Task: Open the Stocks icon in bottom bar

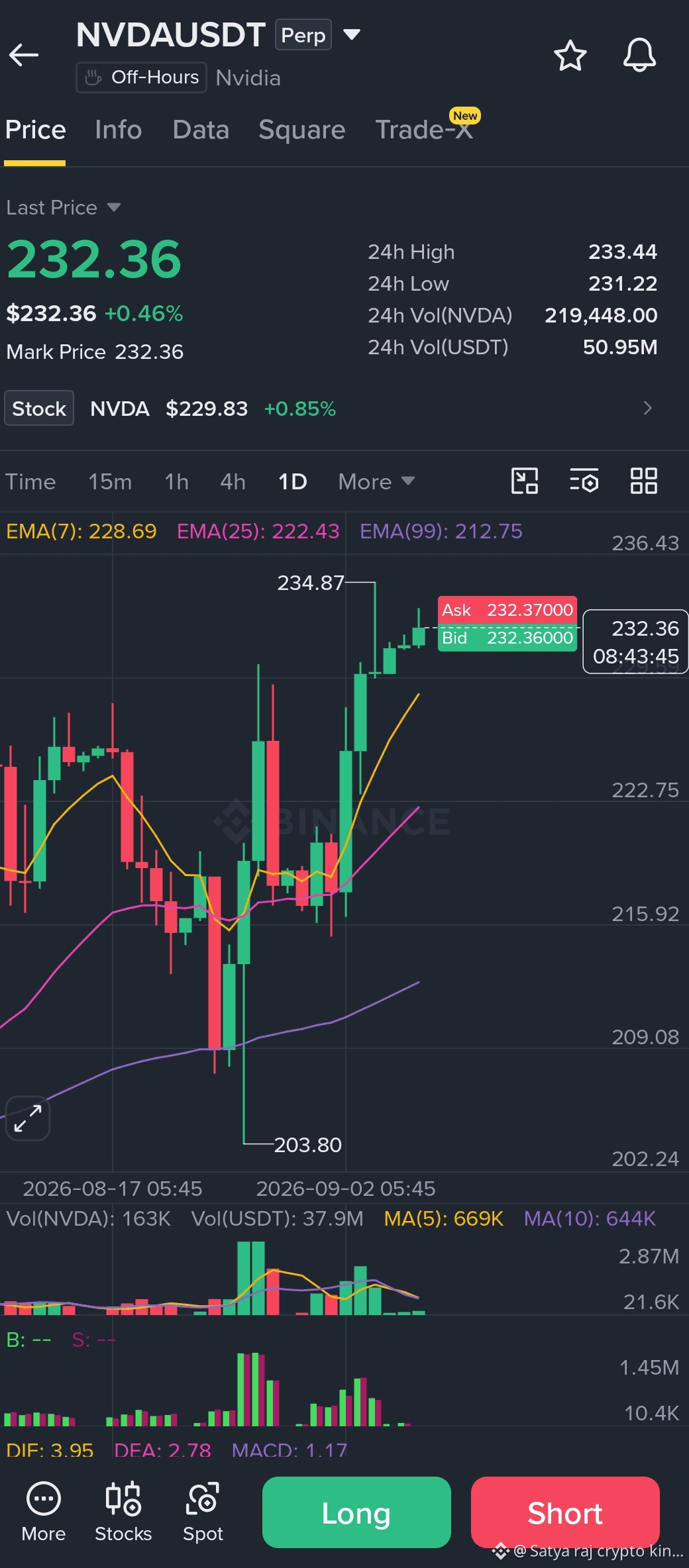Action: coord(123,1512)
